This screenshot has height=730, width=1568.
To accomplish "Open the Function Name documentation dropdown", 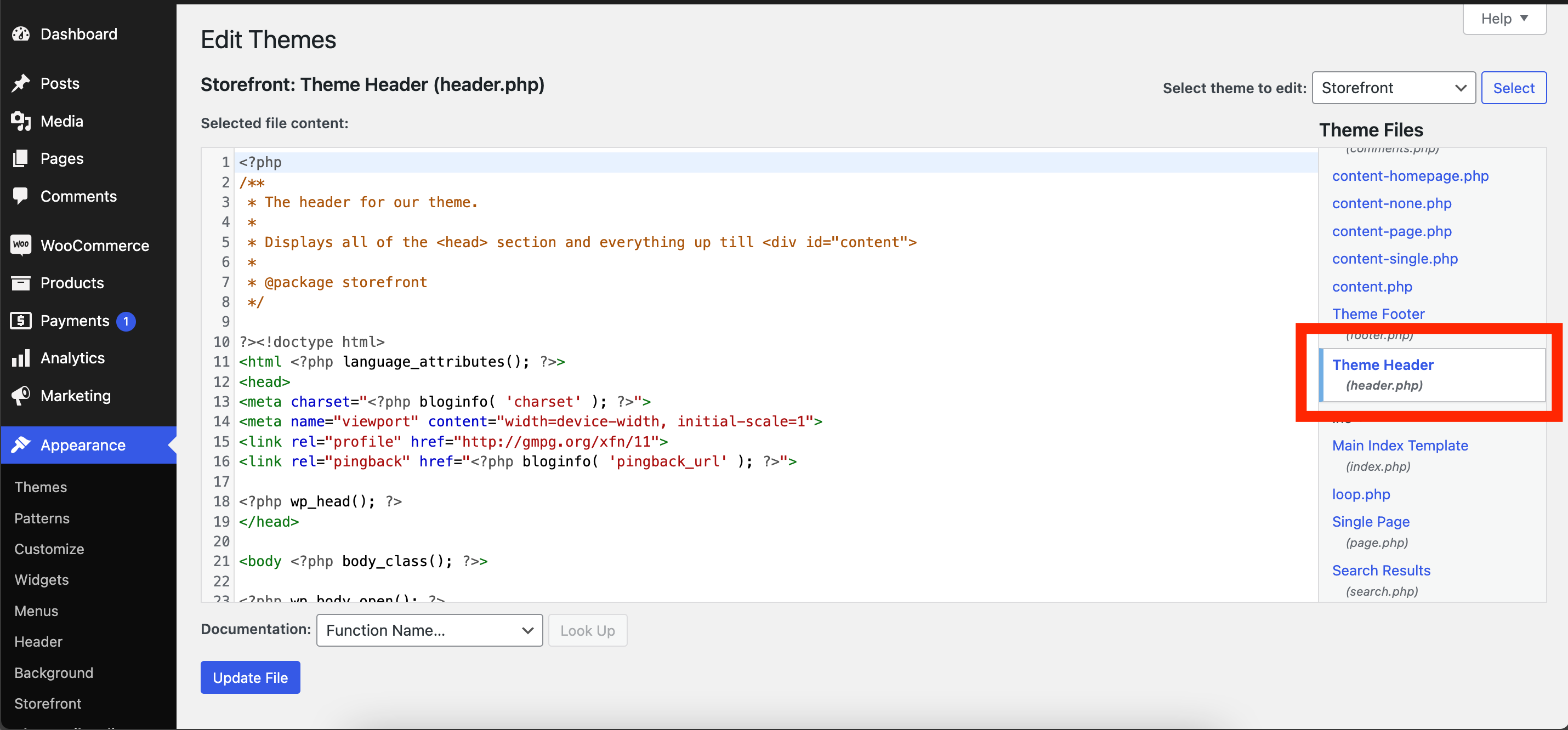I will coord(429,630).
